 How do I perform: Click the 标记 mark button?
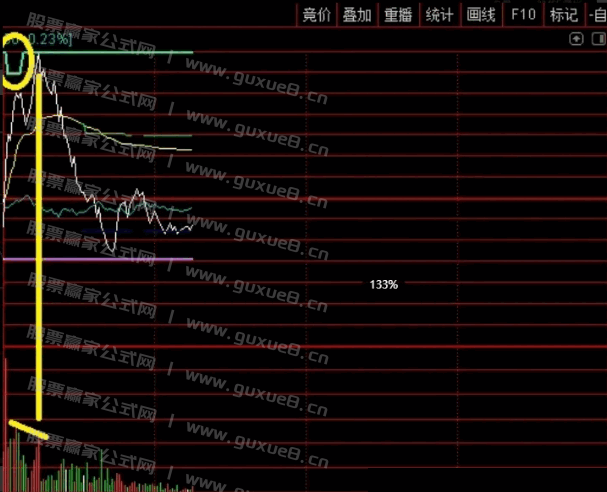tap(563, 14)
